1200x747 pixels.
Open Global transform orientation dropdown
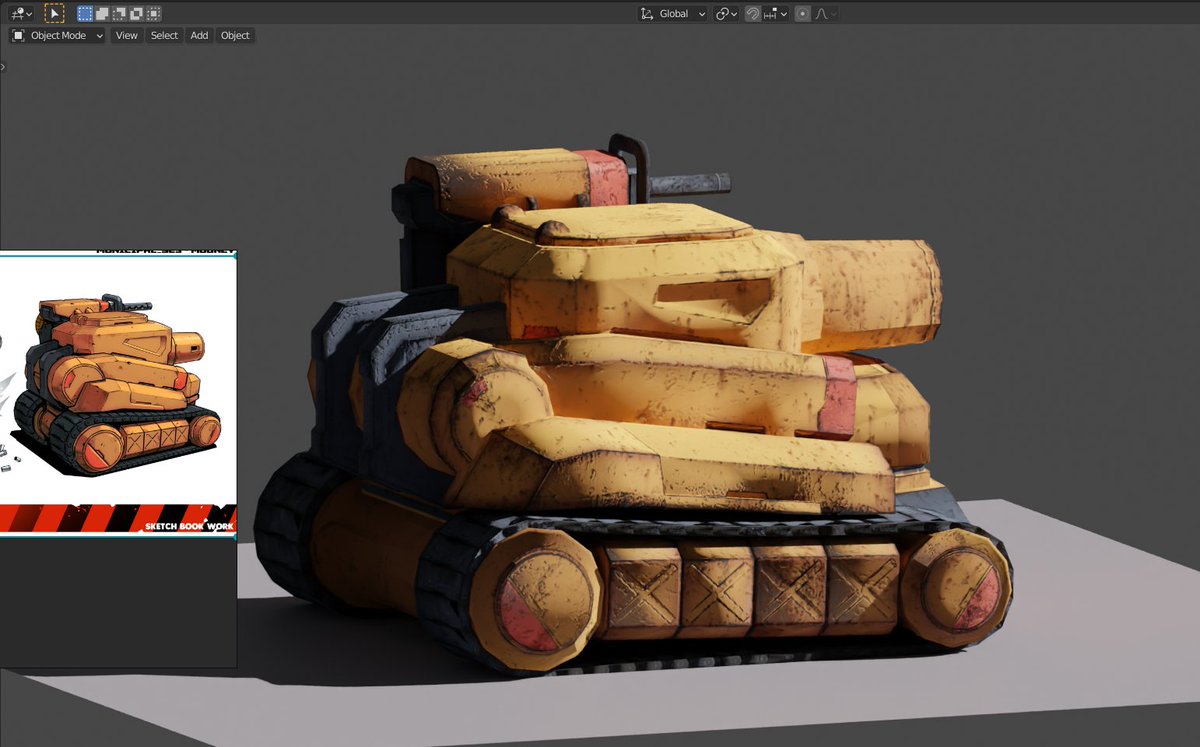(673, 14)
